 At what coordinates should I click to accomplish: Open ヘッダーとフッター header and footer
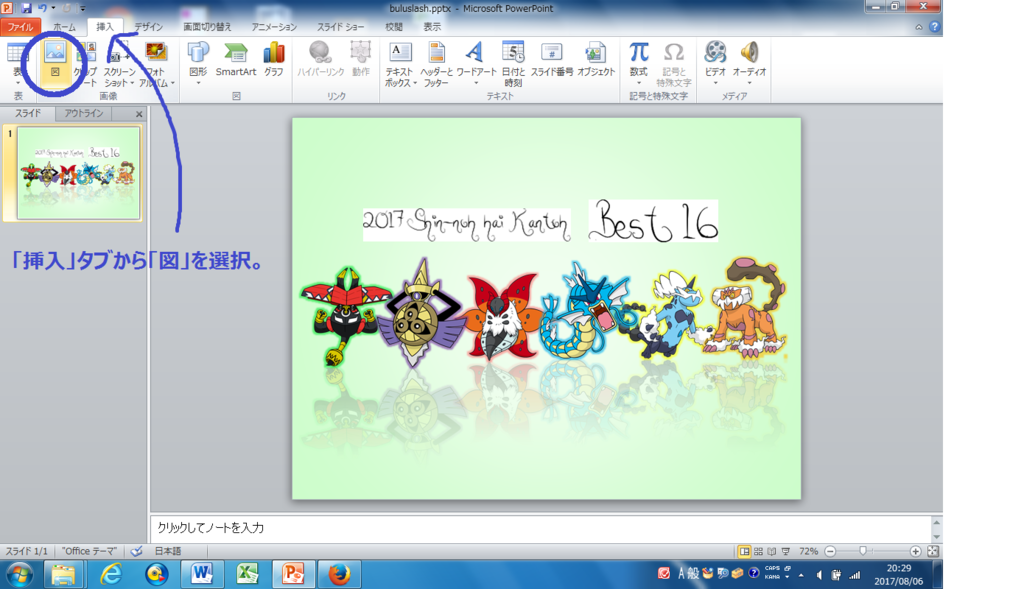click(x=436, y=63)
